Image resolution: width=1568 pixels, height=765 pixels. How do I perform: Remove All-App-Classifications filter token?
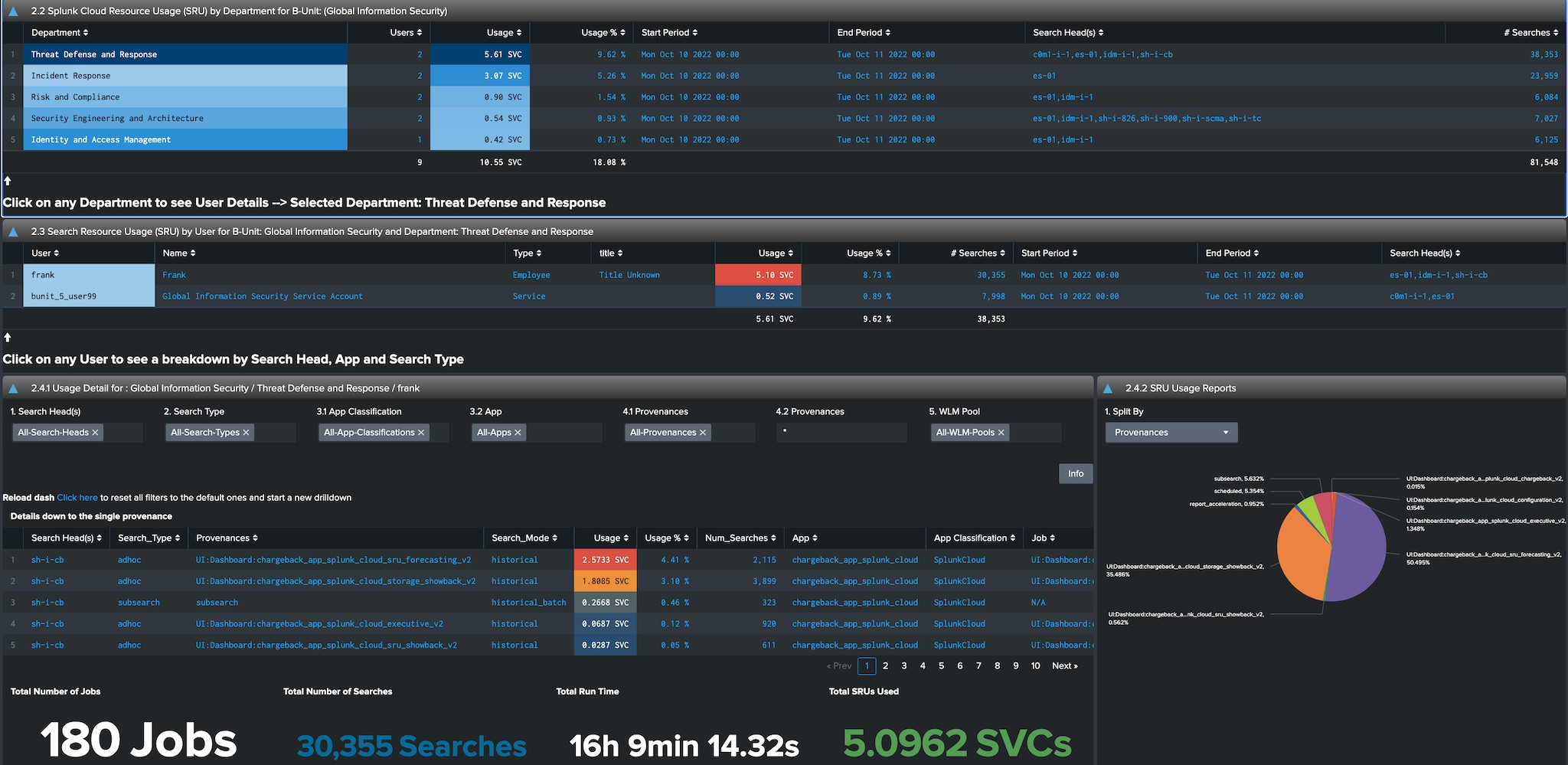click(x=421, y=433)
